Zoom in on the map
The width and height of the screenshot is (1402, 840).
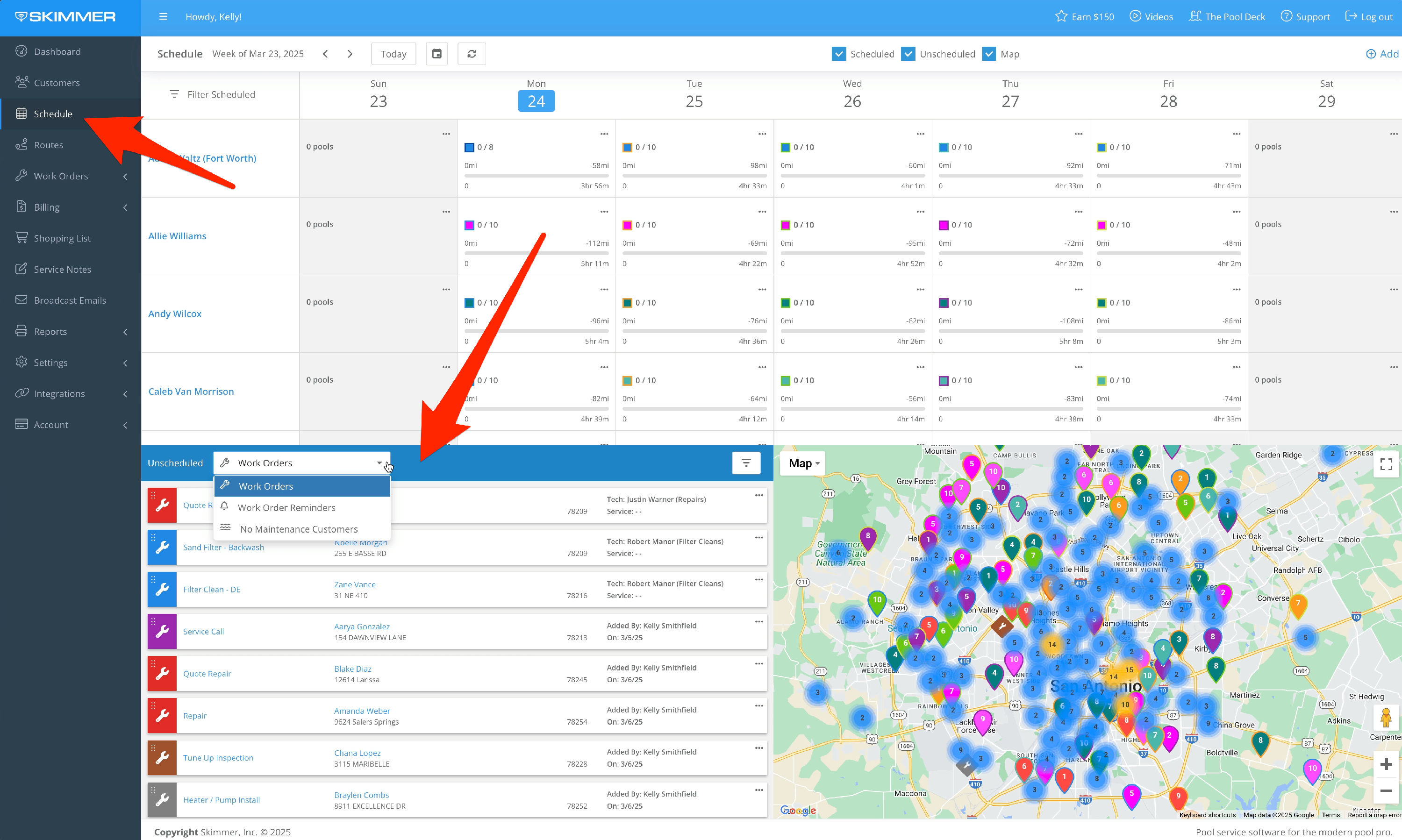[x=1386, y=764]
